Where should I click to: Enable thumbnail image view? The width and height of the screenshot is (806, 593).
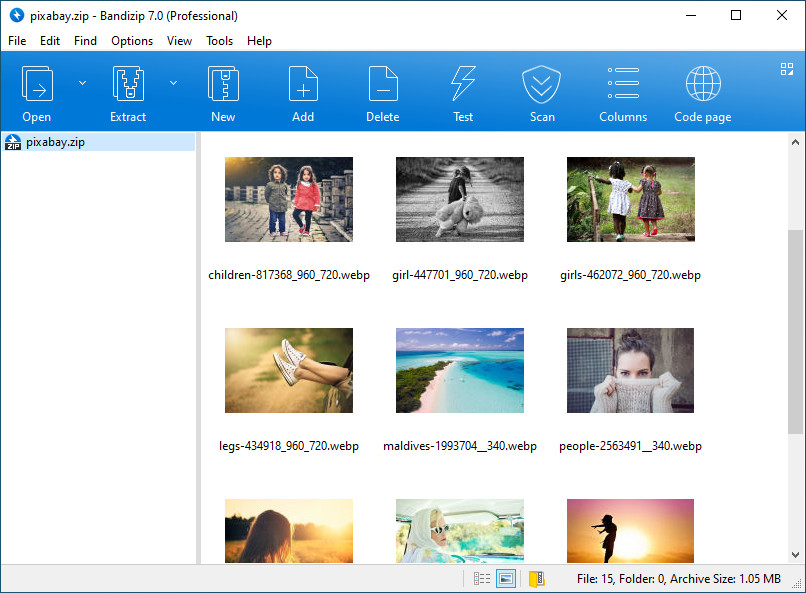(506, 578)
